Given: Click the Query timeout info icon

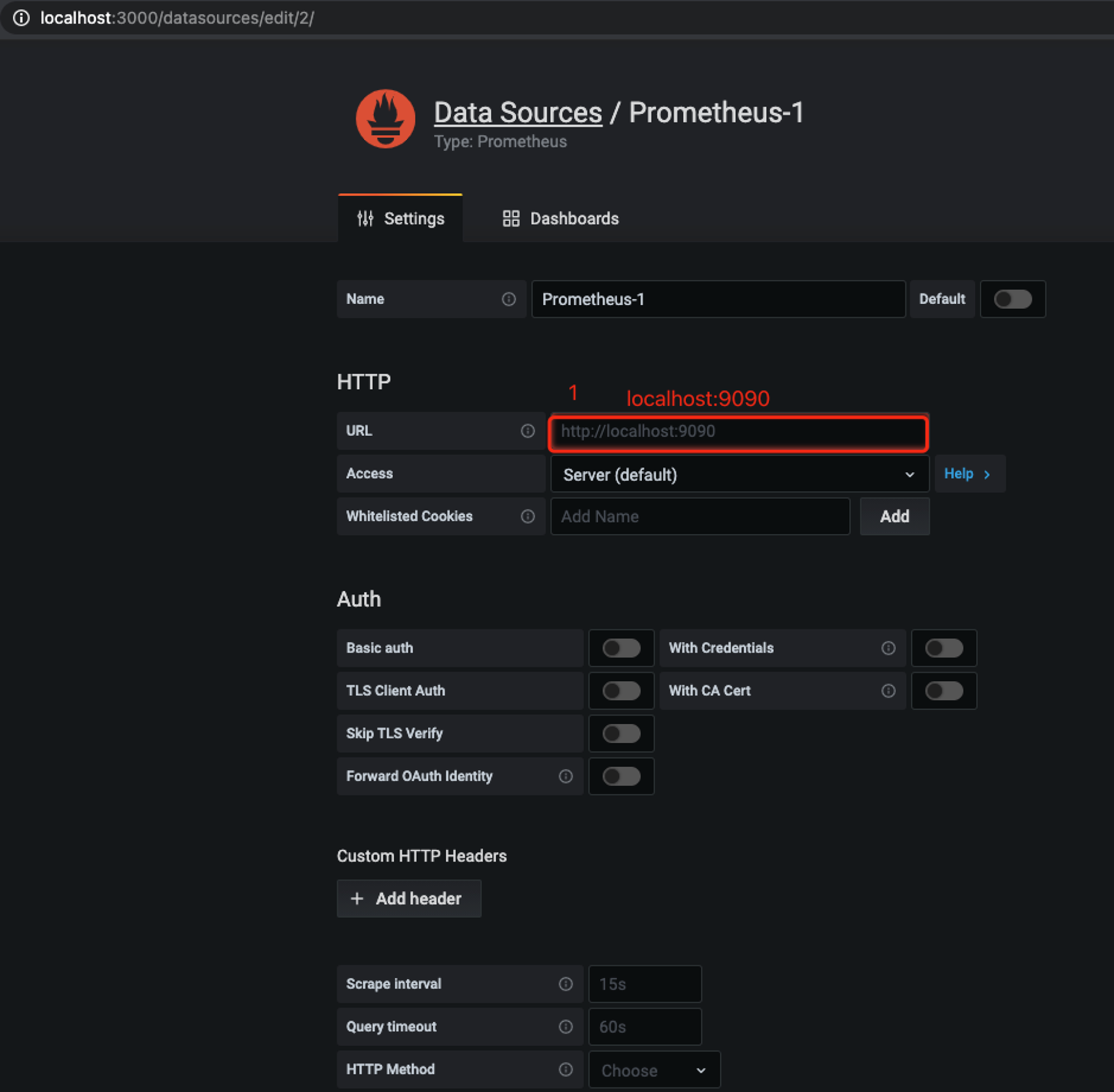Looking at the screenshot, I should 565,1027.
